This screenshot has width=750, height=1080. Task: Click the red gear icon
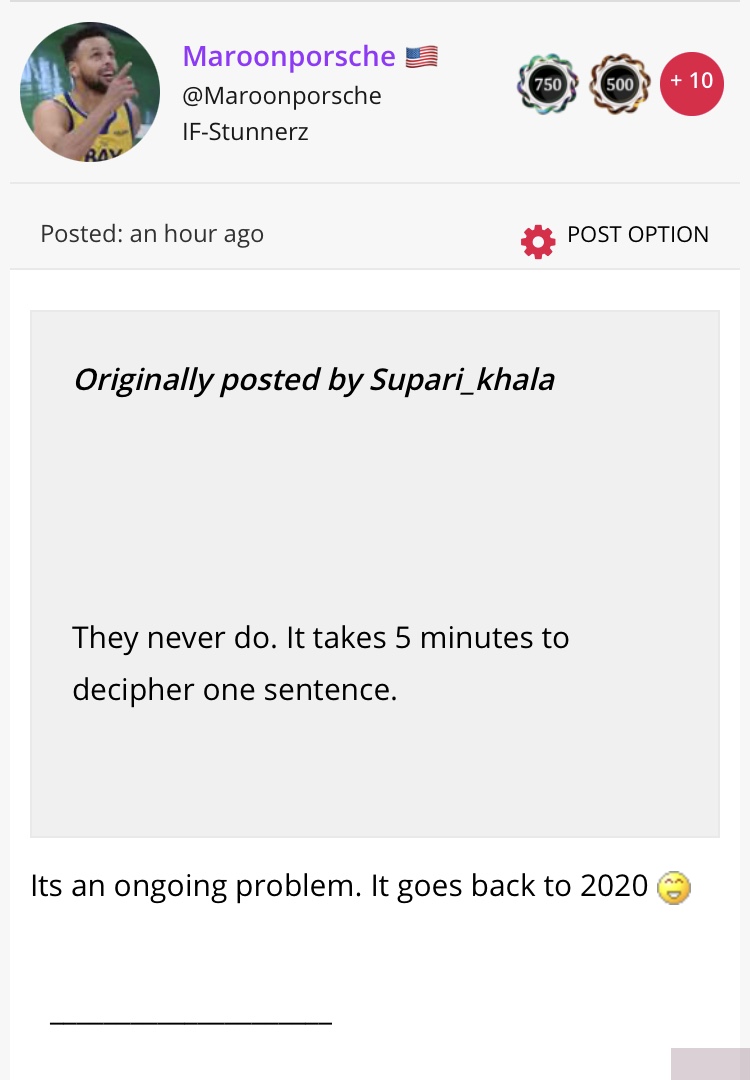(x=538, y=242)
